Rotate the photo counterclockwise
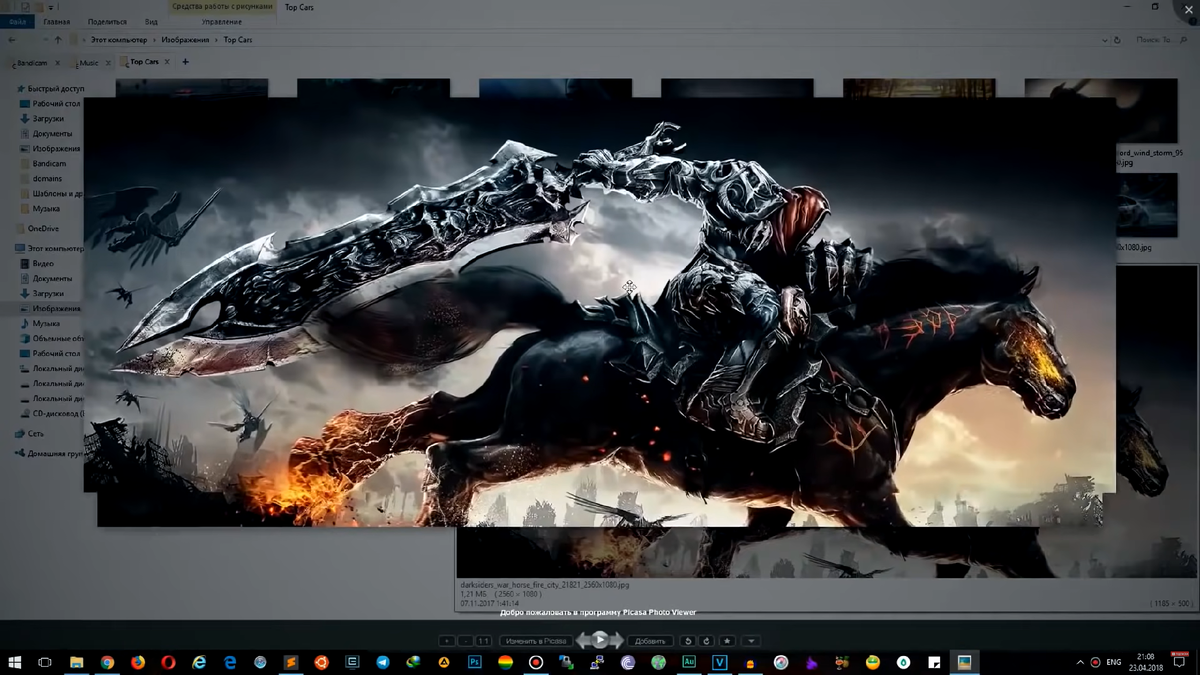 (x=688, y=641)
